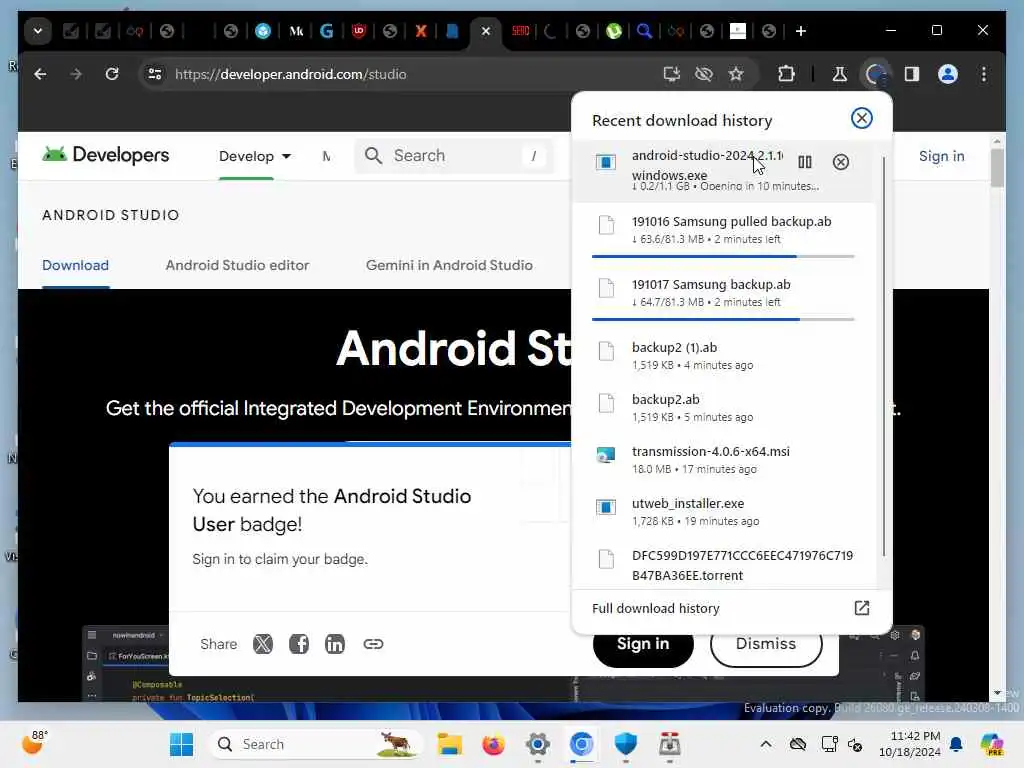Open the weather widget showing 88°
This screenshot has height=768, width=1024.
pos(35,743)
